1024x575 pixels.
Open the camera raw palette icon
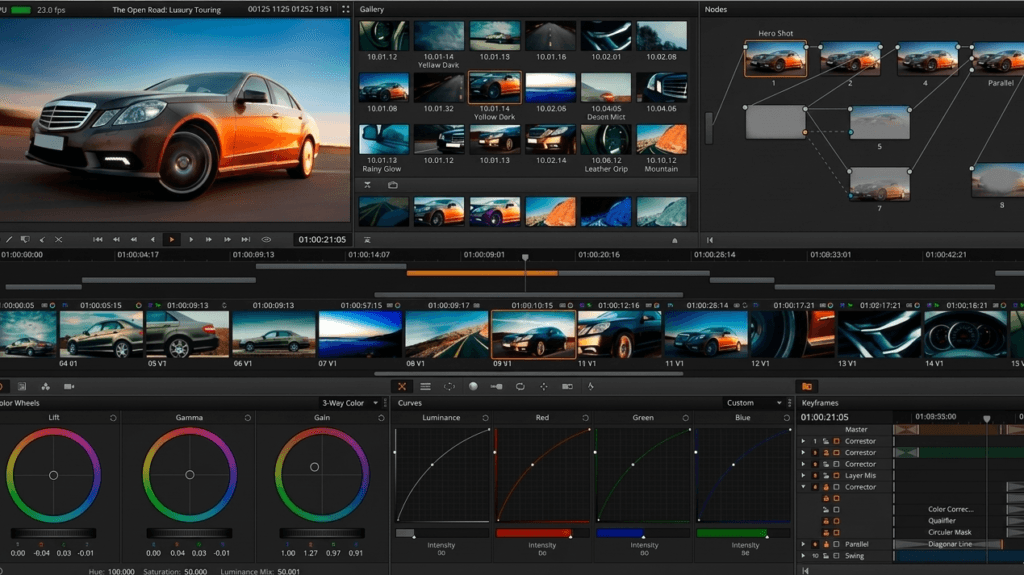pos(69,387)
